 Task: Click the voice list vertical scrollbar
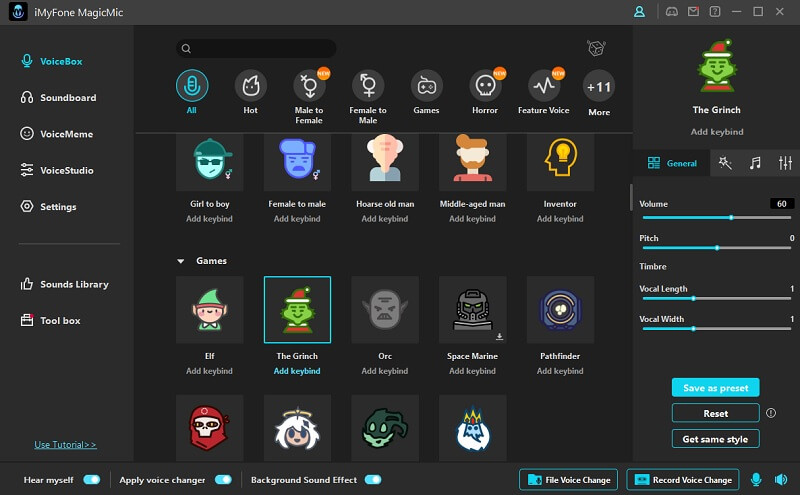click(x=631, y=197)
